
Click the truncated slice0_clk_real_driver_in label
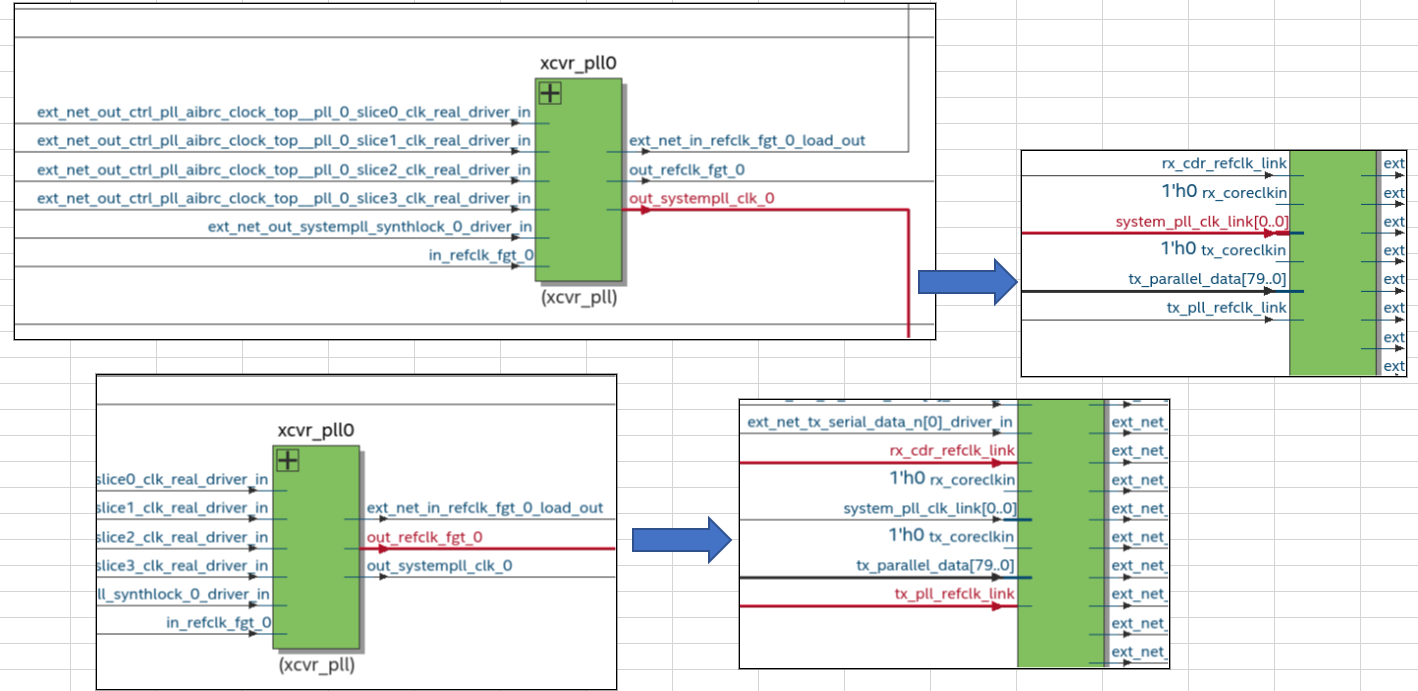[184, 480]
